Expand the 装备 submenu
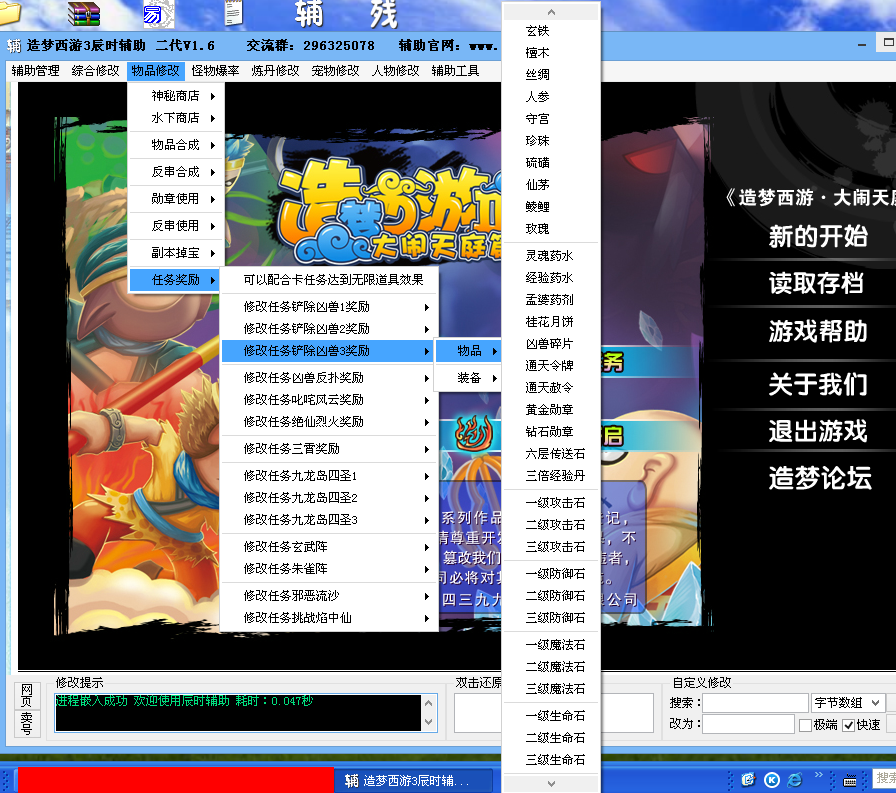The width and height of the screenshot is (896, 793). point(469,378)
